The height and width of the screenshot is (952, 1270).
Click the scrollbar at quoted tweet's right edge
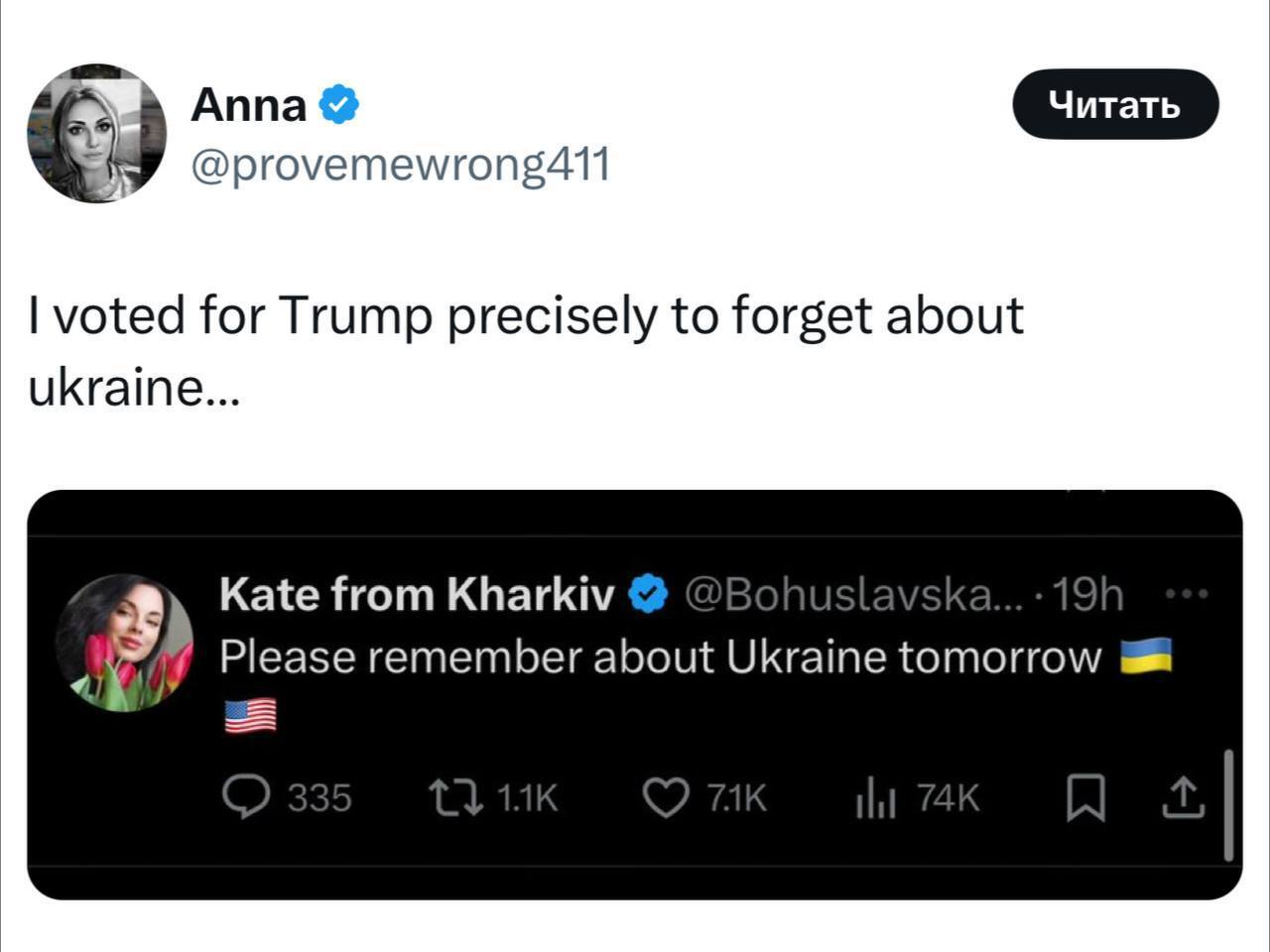(1228, 805)
